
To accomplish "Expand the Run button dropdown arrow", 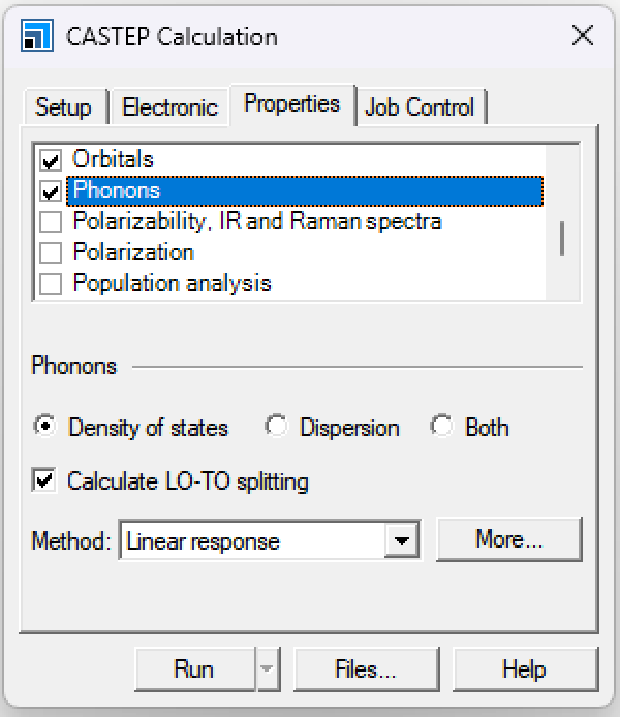I will point(266,670).
